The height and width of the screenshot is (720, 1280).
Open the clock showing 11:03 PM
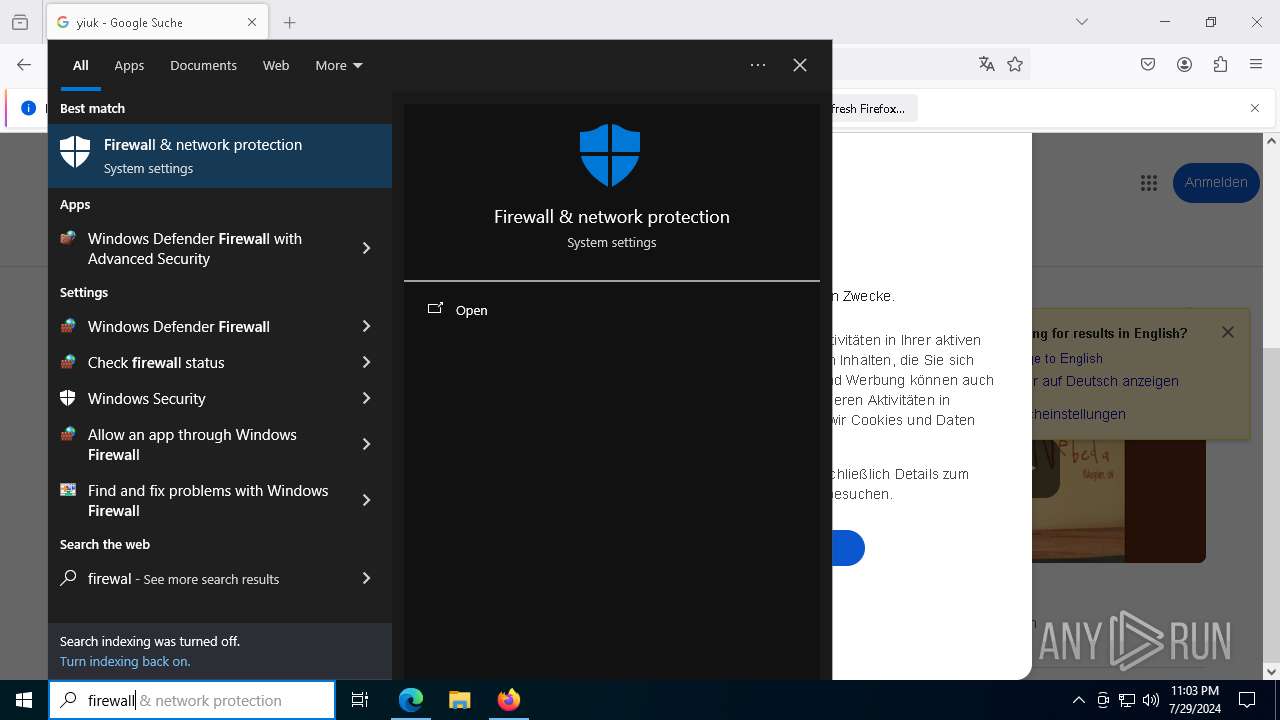click(x=1194, y=700)
